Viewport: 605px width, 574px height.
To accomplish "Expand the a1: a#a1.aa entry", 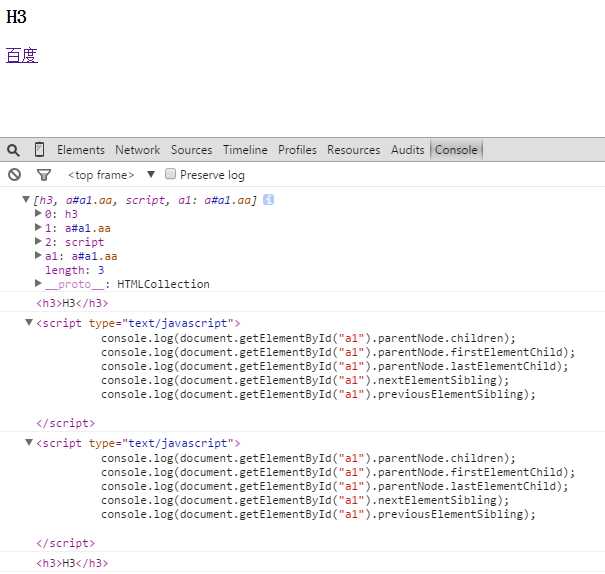I will point(38,255).
